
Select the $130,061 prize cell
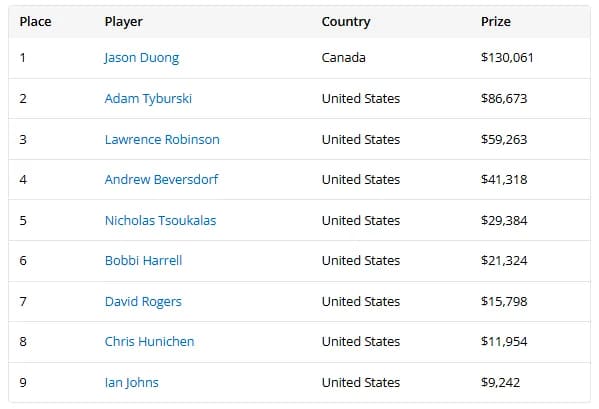507,58
